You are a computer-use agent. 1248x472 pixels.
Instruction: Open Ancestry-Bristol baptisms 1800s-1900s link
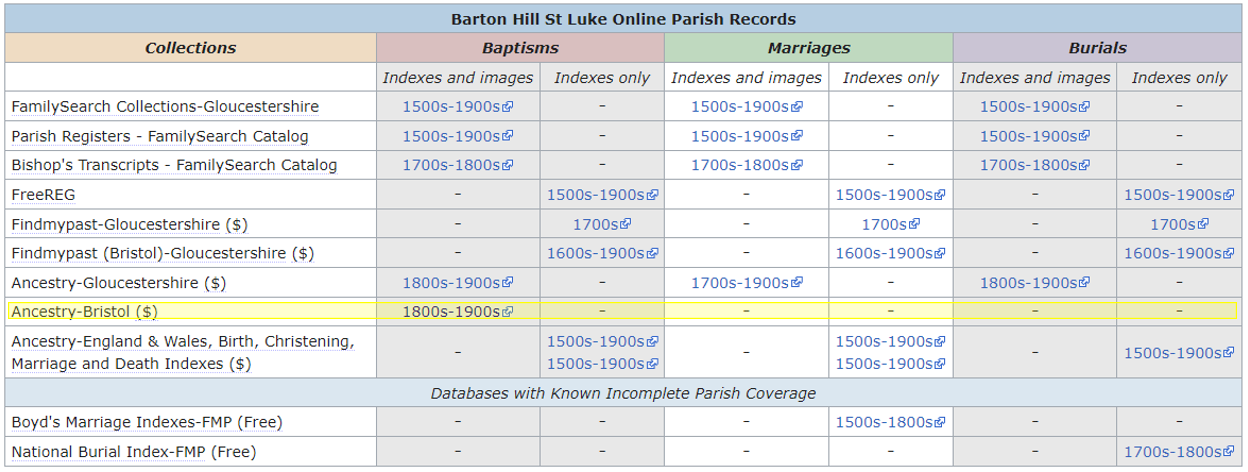(x=458, y=312)
